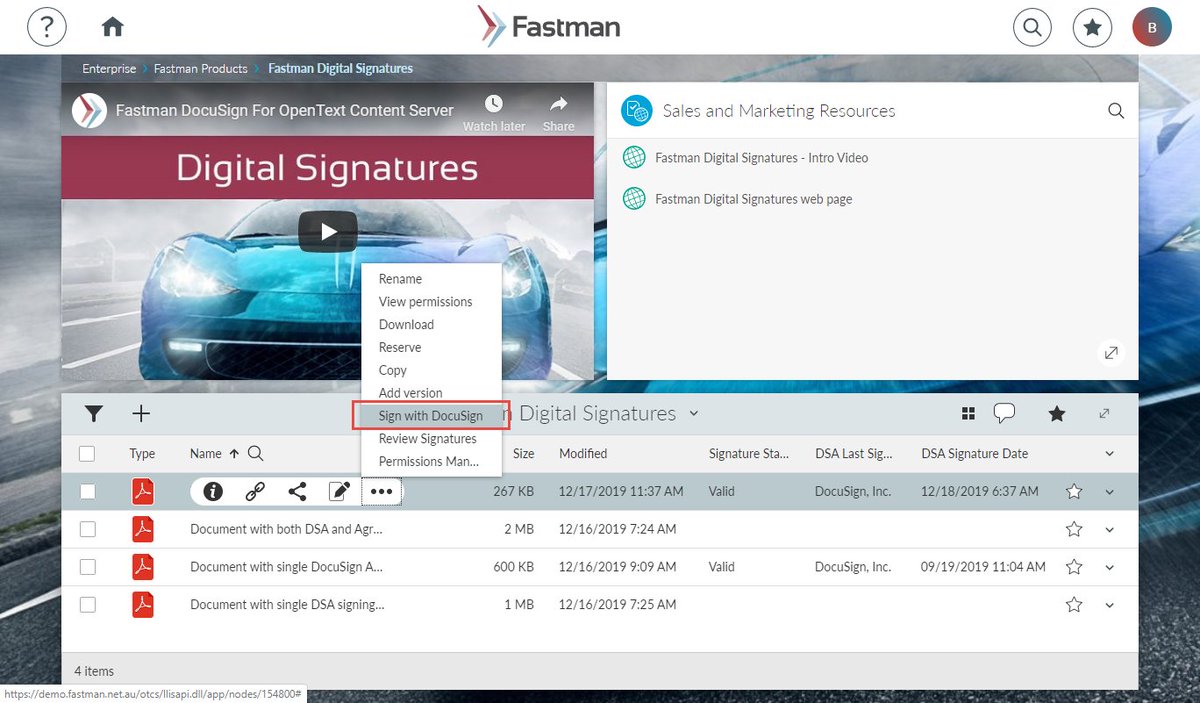Open Document with single DocuSign A...

click(287, 567)
